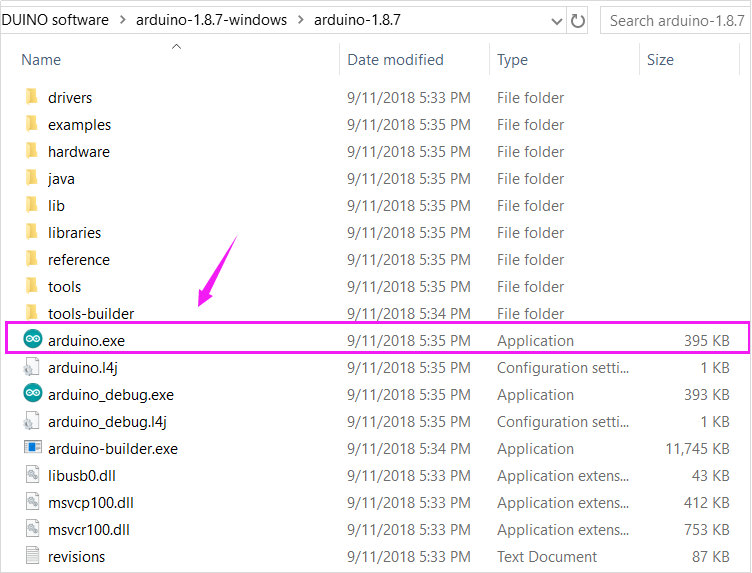Image resolution: width=752 pixels, height=573 pixels.
Task: Click the 753 KB size value
Action: click(706, 530)
